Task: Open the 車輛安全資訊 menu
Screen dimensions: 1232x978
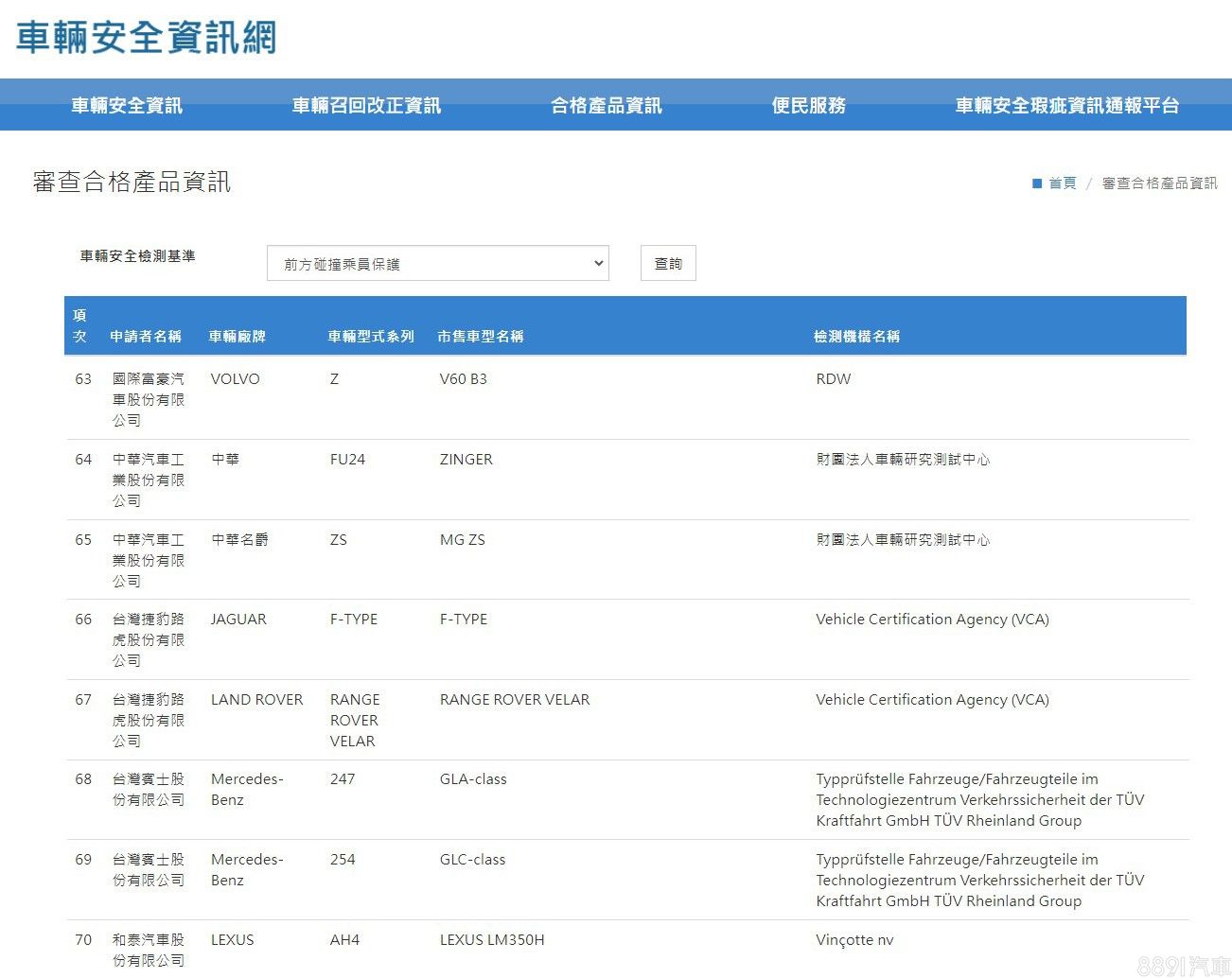Action: tap(127, 106)
